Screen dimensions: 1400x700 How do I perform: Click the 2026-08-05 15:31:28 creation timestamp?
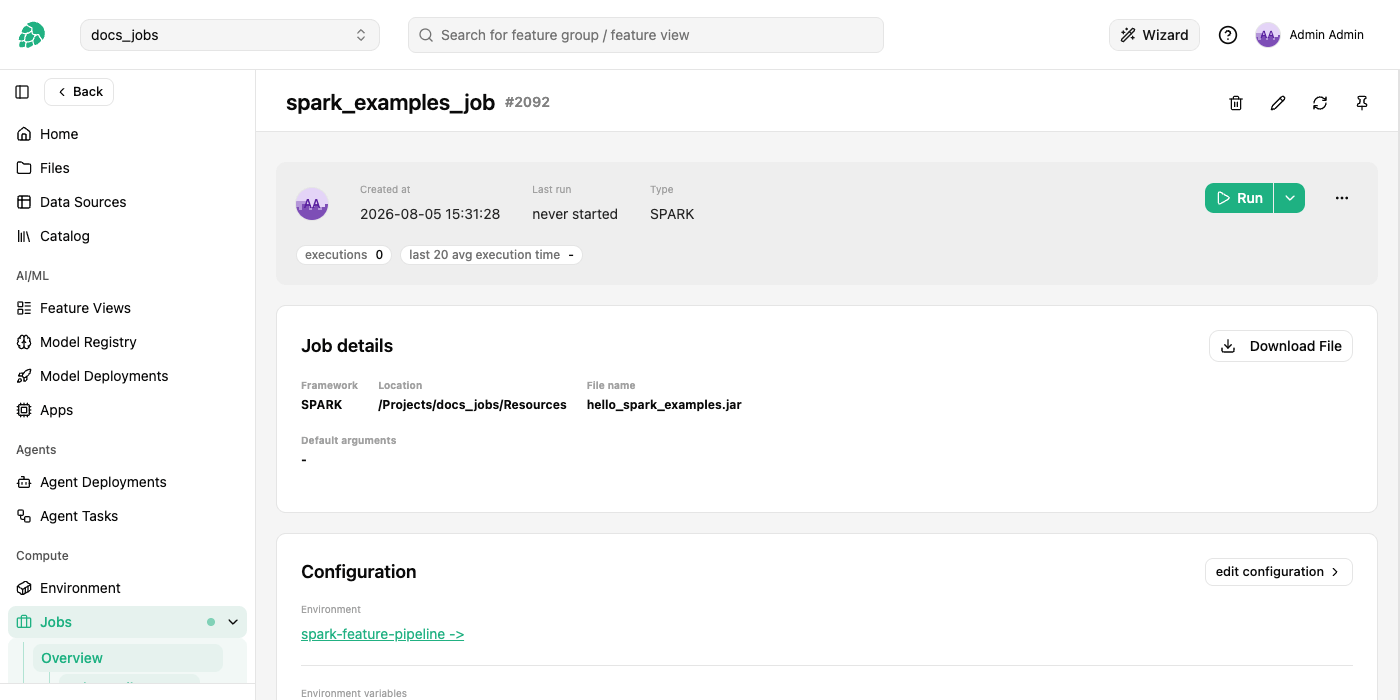click(430, 214)
